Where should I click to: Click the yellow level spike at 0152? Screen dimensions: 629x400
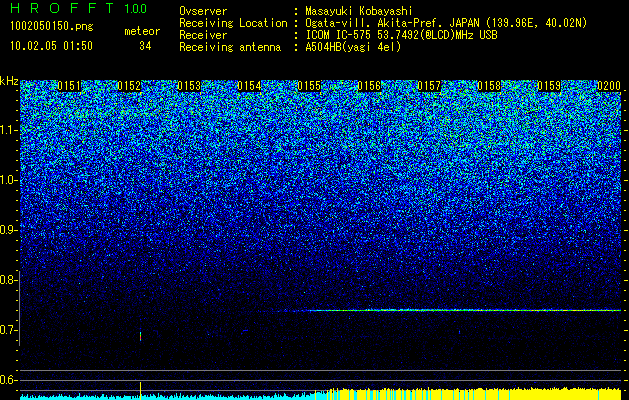click(140, 390)
